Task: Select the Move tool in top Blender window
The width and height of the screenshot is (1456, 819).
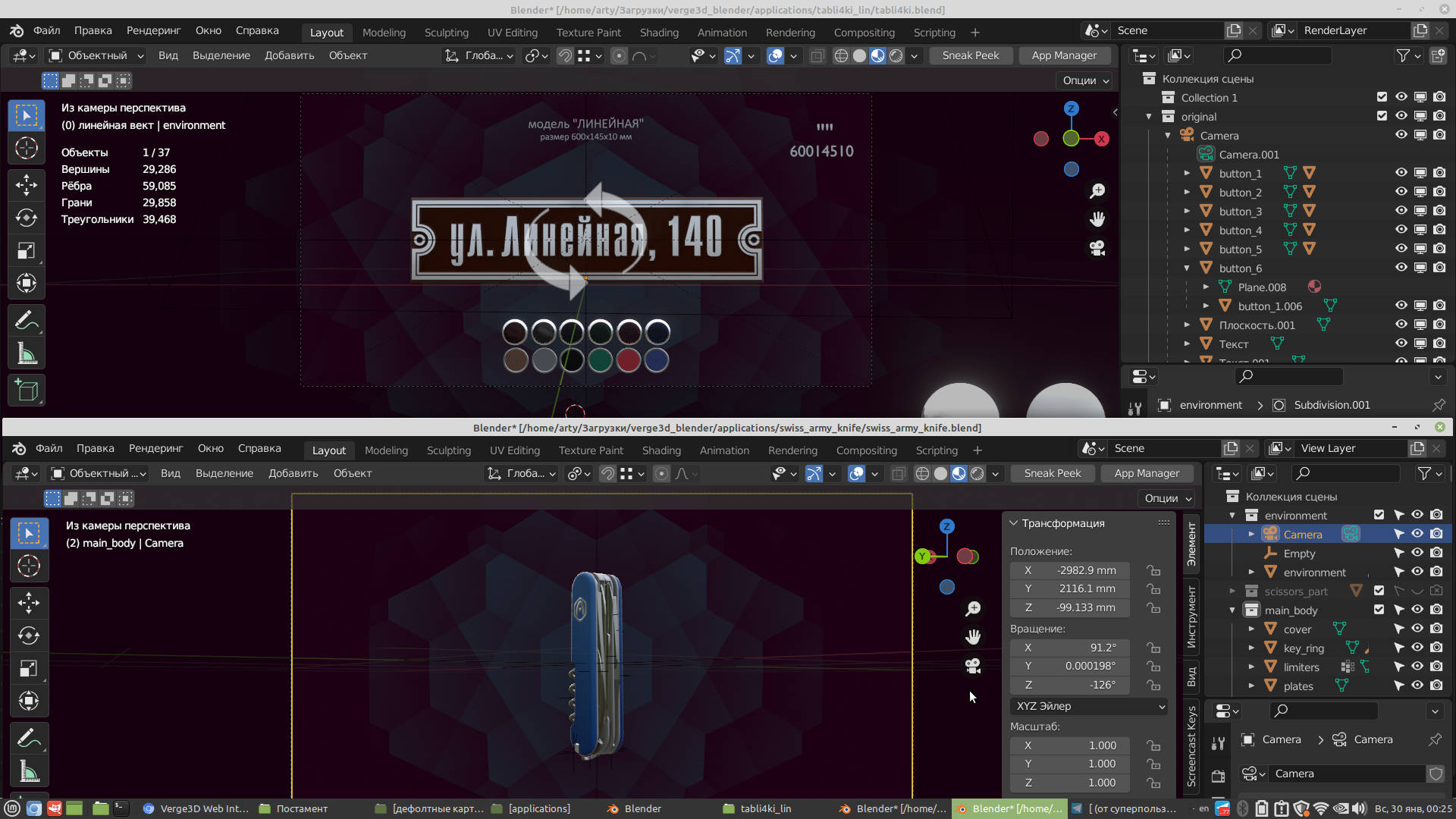Action: tap(27, 184)
